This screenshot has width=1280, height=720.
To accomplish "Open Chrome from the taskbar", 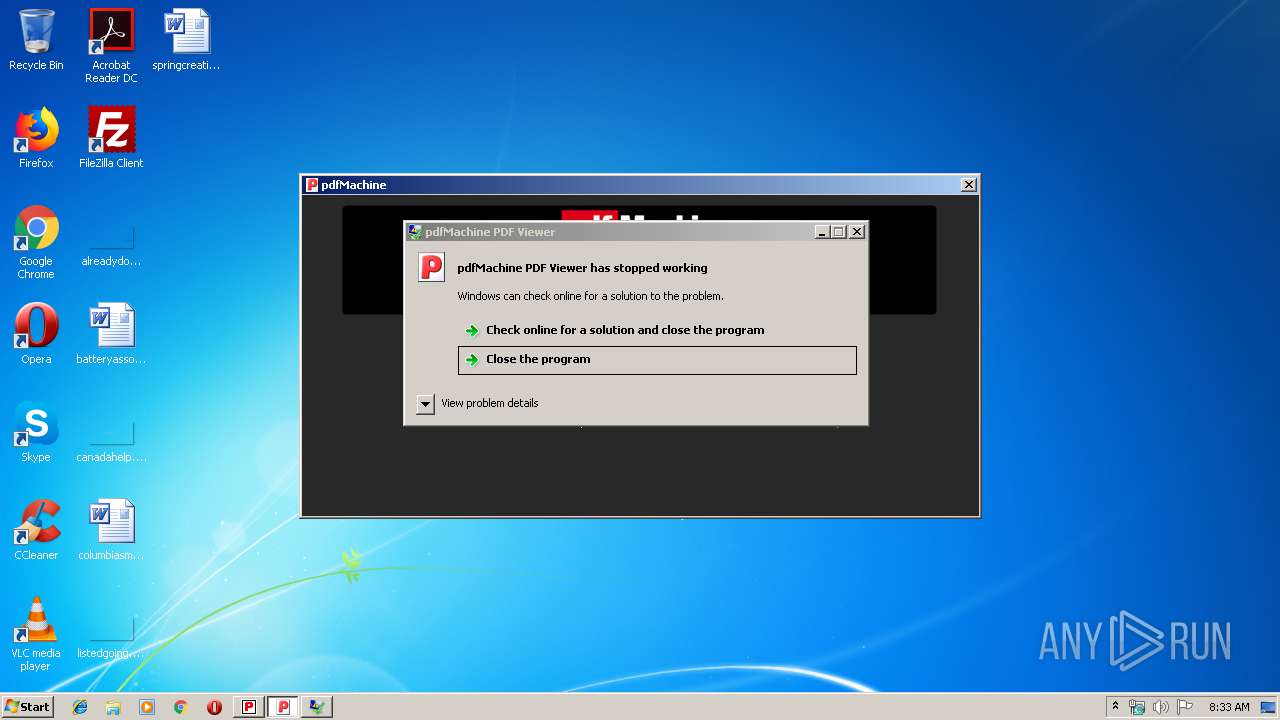I will point(181,707).
